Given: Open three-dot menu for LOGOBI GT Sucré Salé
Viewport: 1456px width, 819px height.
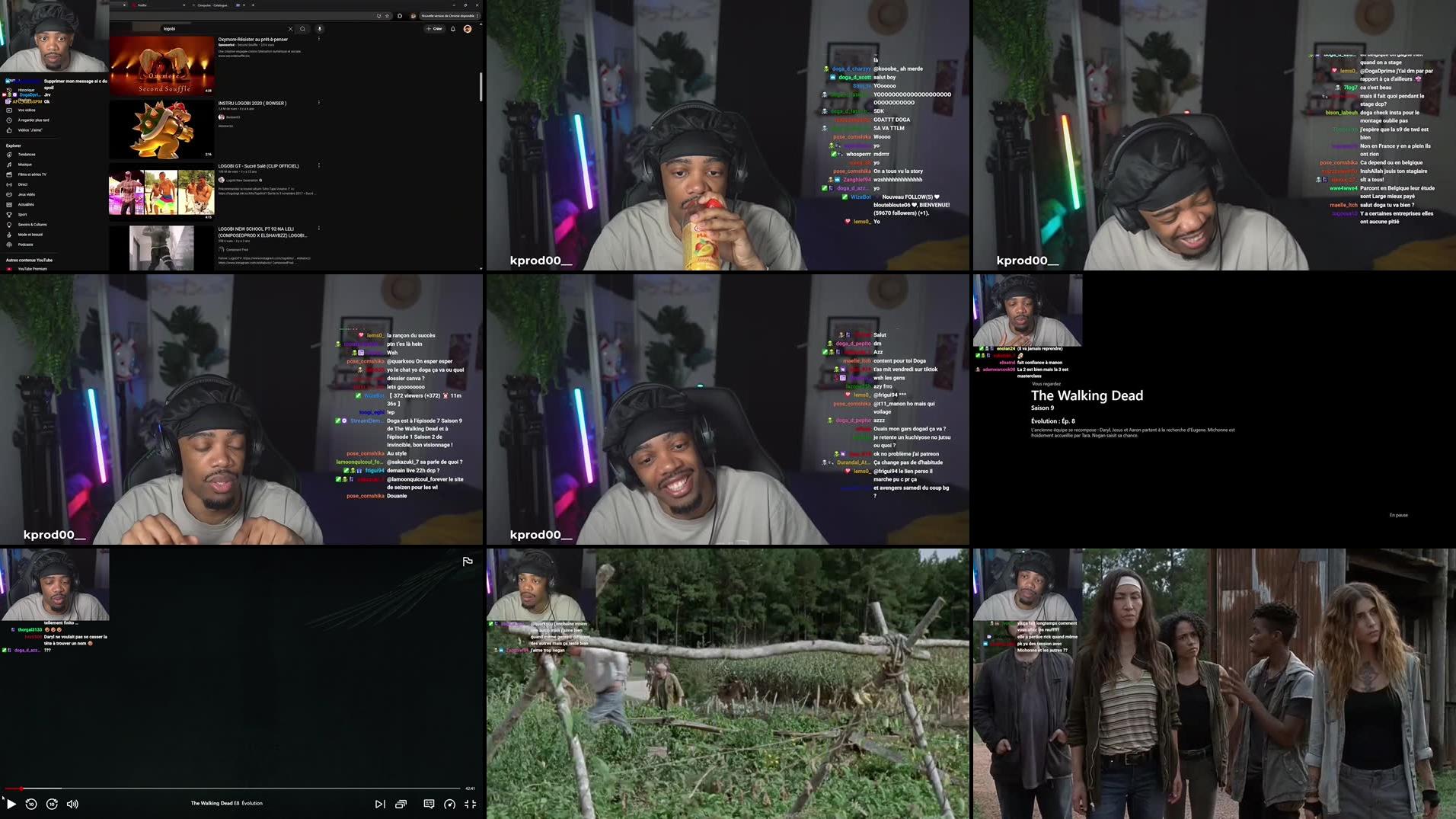Looking at the screenshot, I should (318, 165).
